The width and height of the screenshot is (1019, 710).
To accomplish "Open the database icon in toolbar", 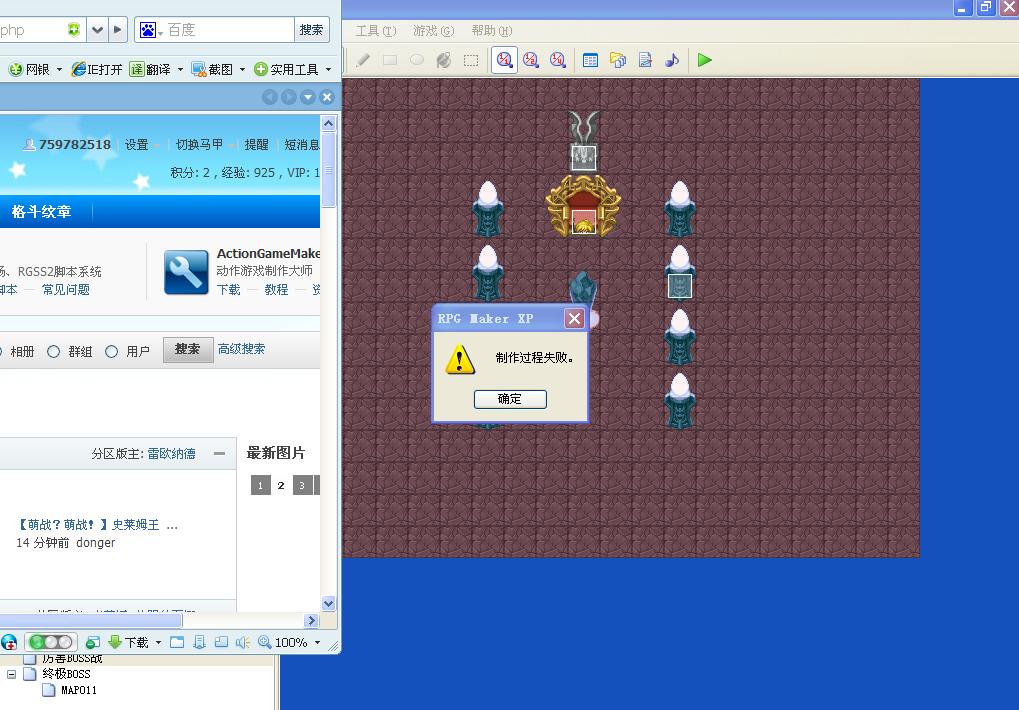I will coord(590,60).
